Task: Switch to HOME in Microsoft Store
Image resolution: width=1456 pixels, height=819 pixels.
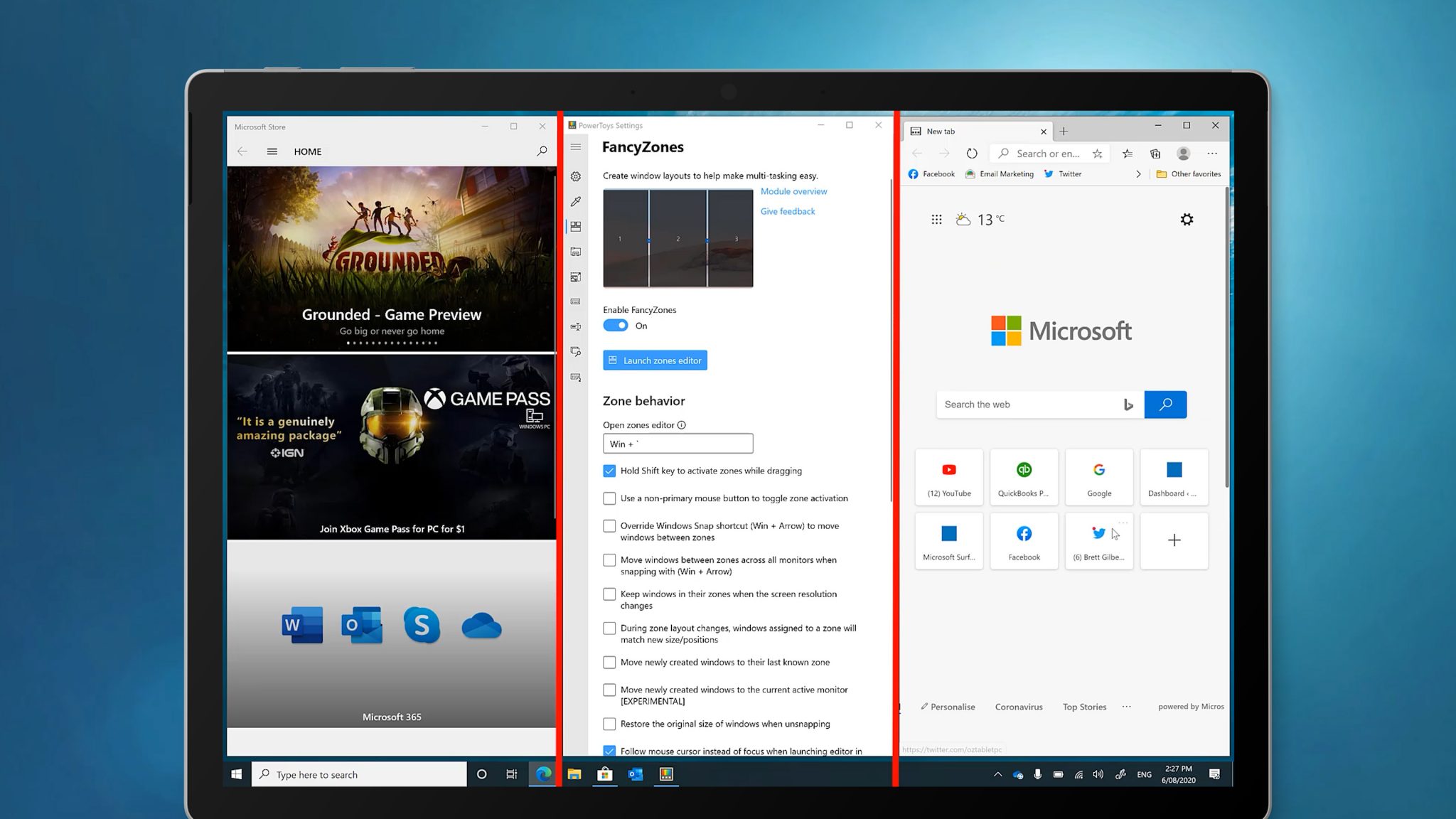Action: pos(307,151)
